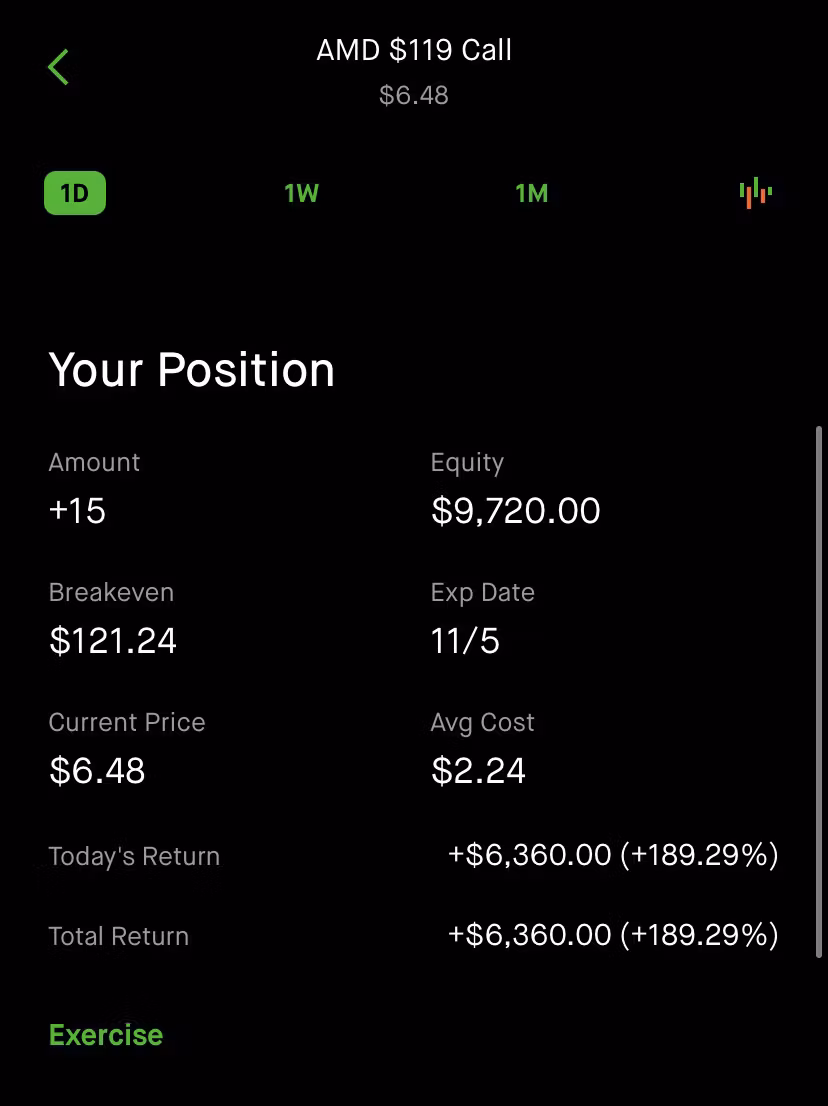Select the 1W chart range
Screen dimensions: 828x1106
coord(301,193)
